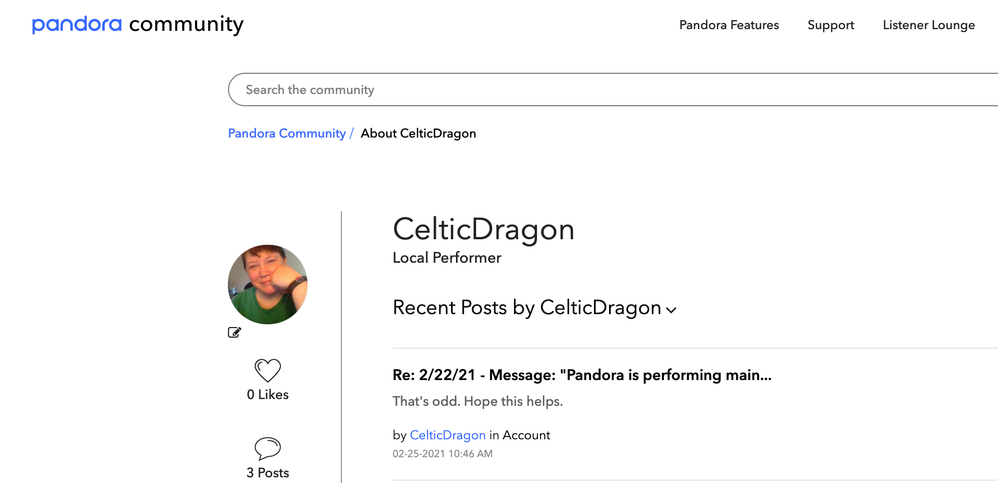Open the "Re: 2/22/21 - Message" post title
Screen dimensions: 998x483
[581, 375]
